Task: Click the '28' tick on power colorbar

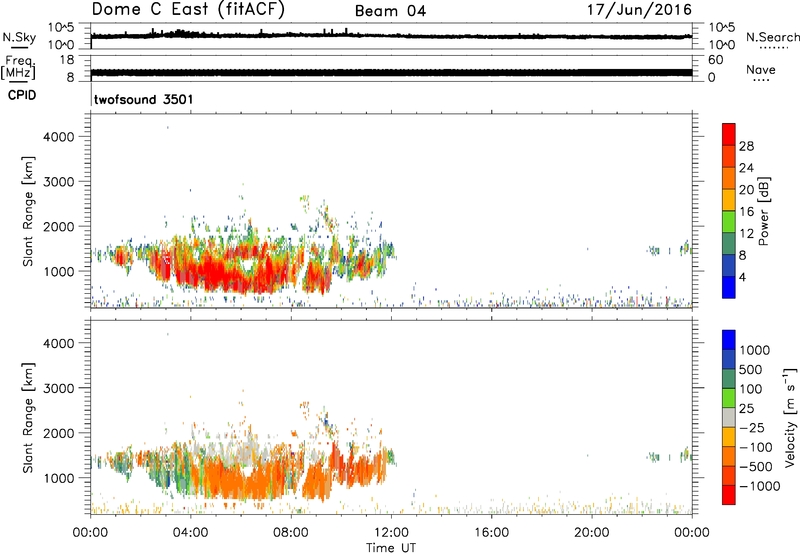Action: coord(746,146)
